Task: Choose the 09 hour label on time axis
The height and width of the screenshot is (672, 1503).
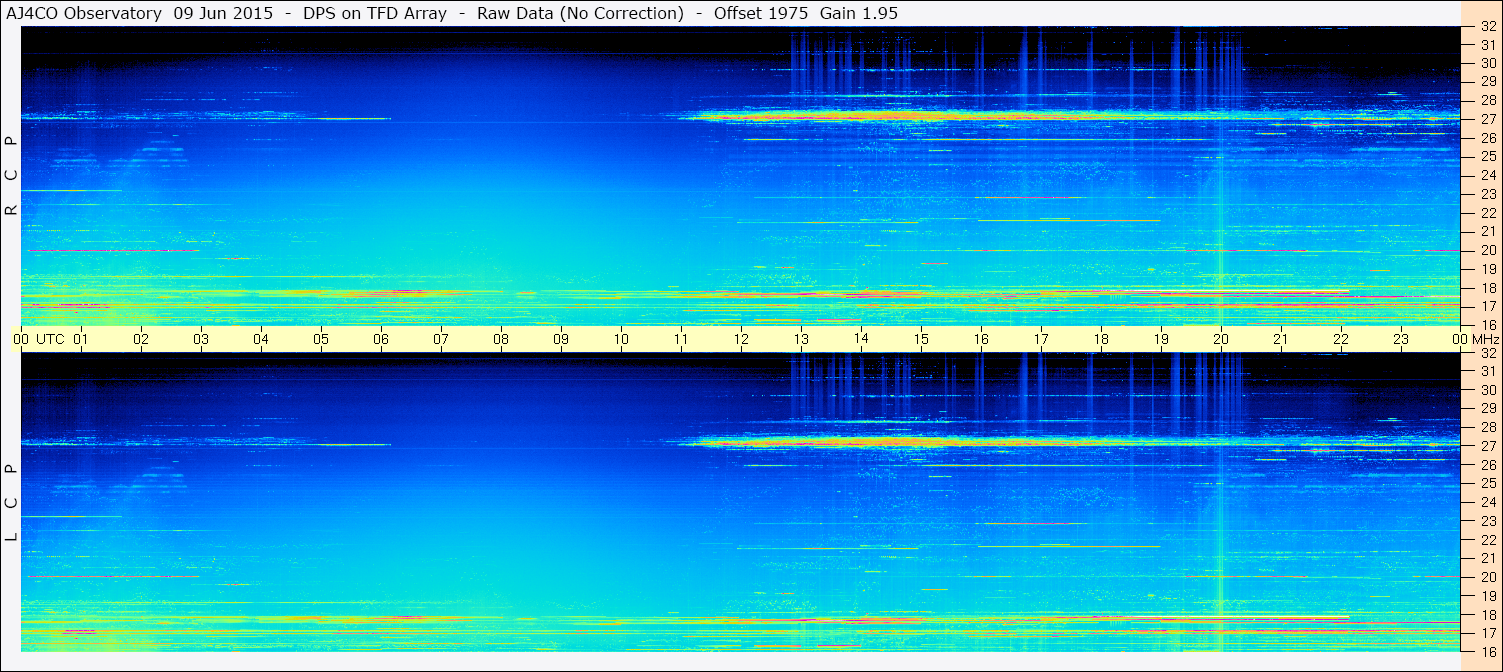Action: point(561,339)
